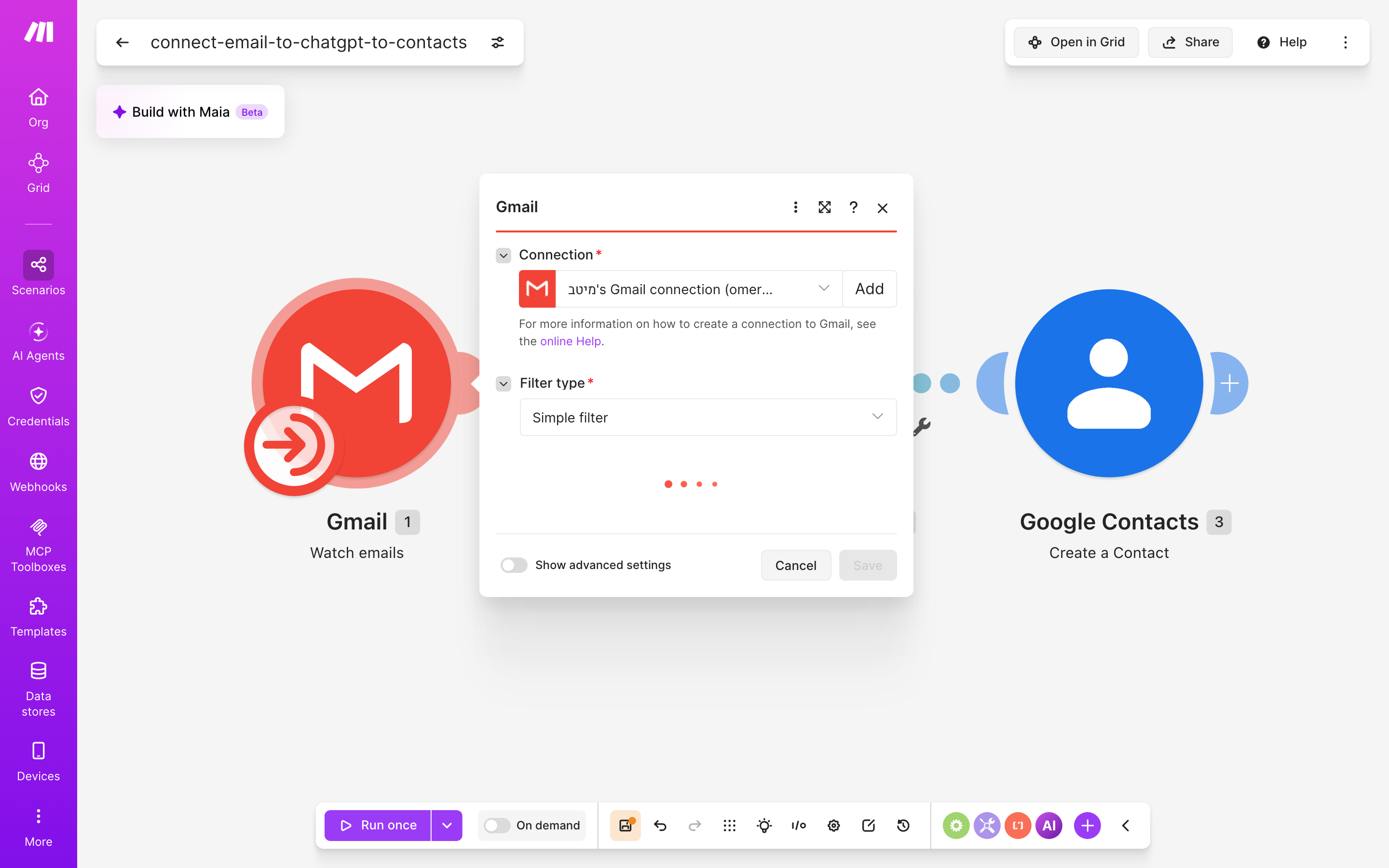
Task: Click the Google Contacts module circle
Action: (x=1109, y=383)
